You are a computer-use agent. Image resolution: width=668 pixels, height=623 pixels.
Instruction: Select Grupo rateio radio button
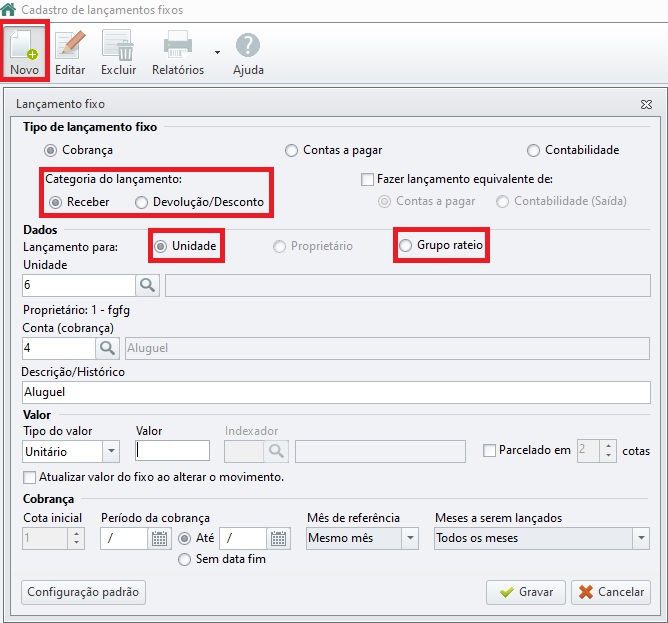pos(405,245)
